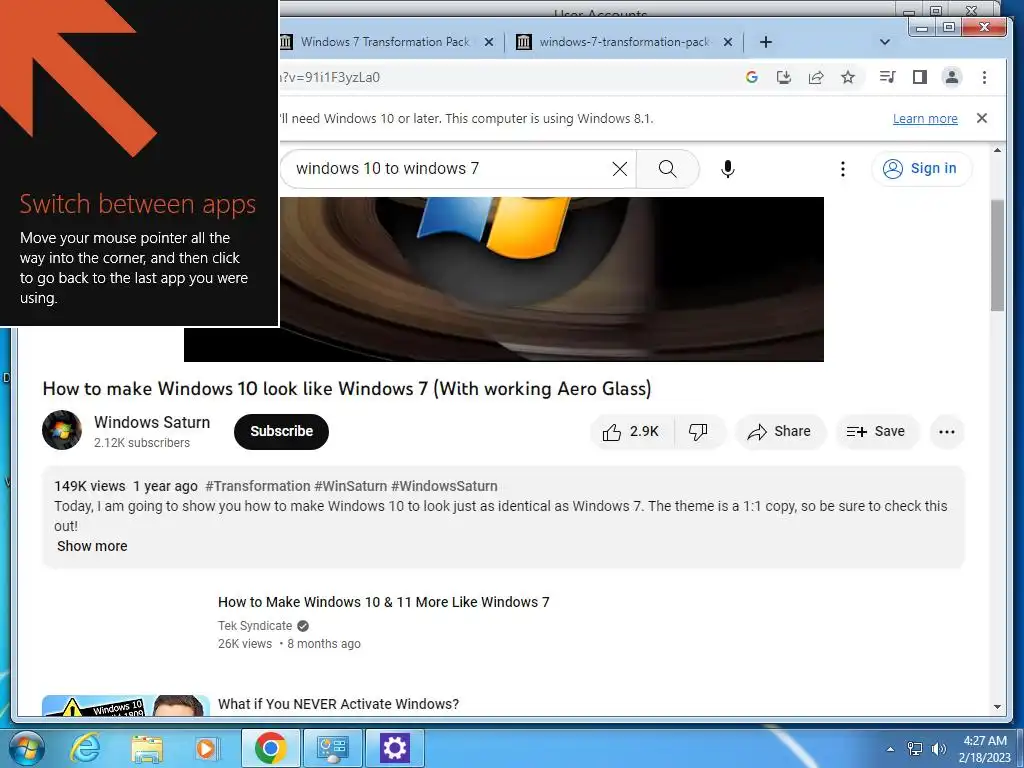Viewport: 1024px width, 768px height.
Task: Open the network tray icon
Action: [x=915, y=749]
